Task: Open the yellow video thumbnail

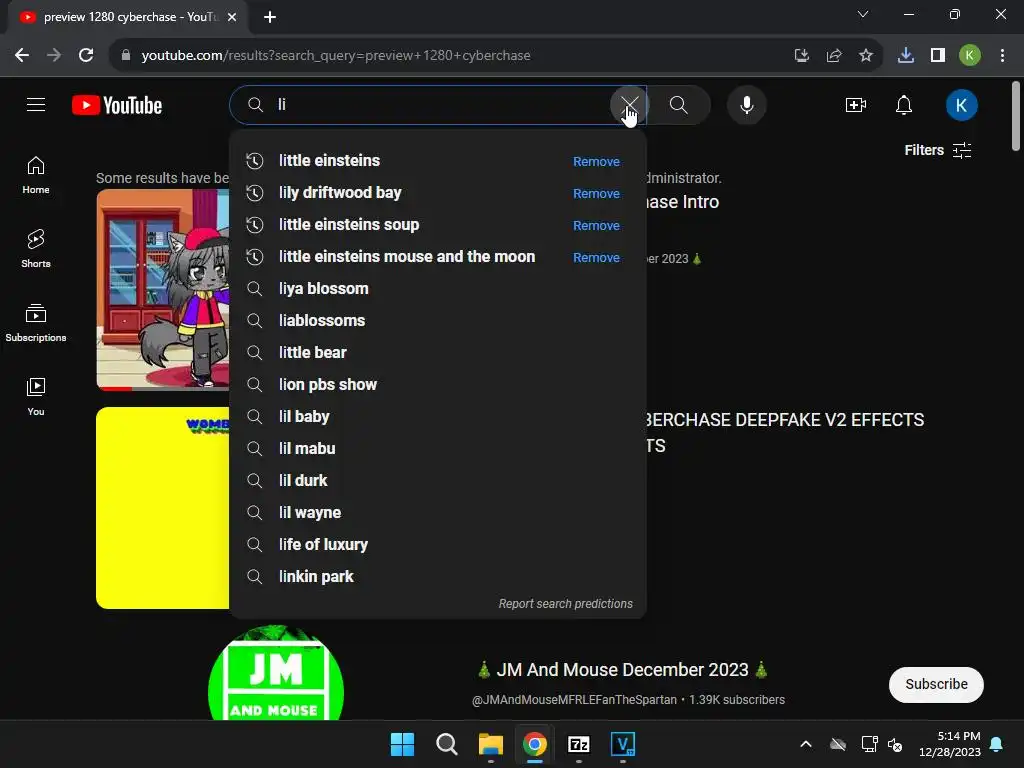Action: [x=163, y=508]
